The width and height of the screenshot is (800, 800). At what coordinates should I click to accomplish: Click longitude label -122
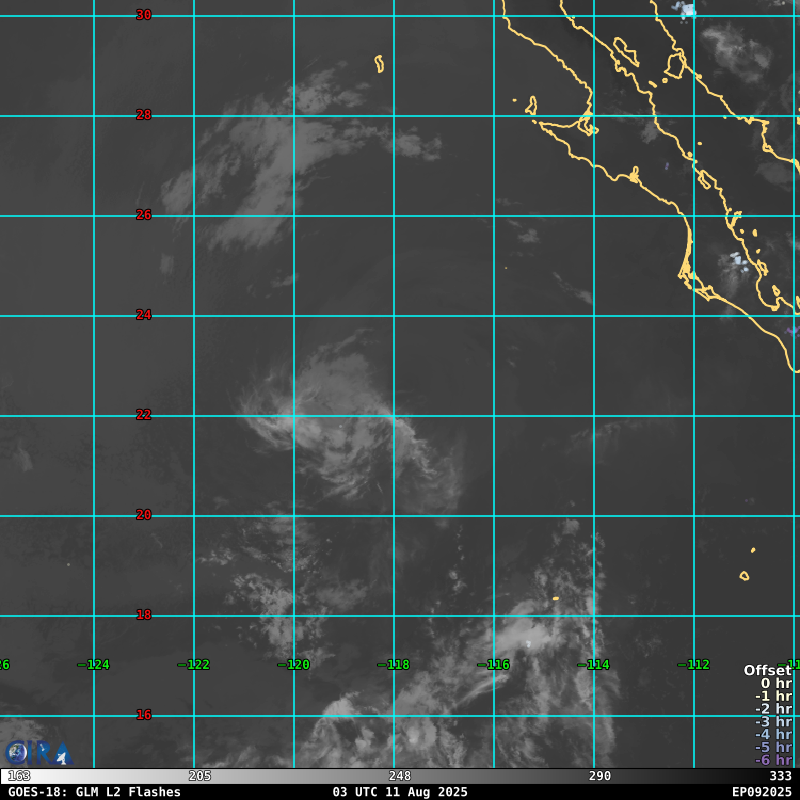pos(194,665)
